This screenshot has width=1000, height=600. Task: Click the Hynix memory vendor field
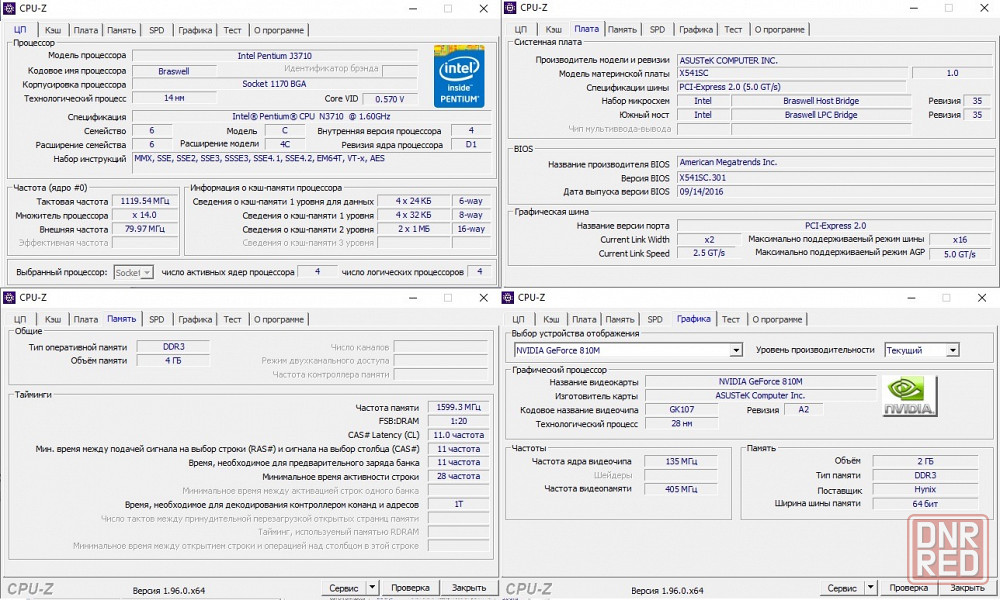(x=925, y=490)
